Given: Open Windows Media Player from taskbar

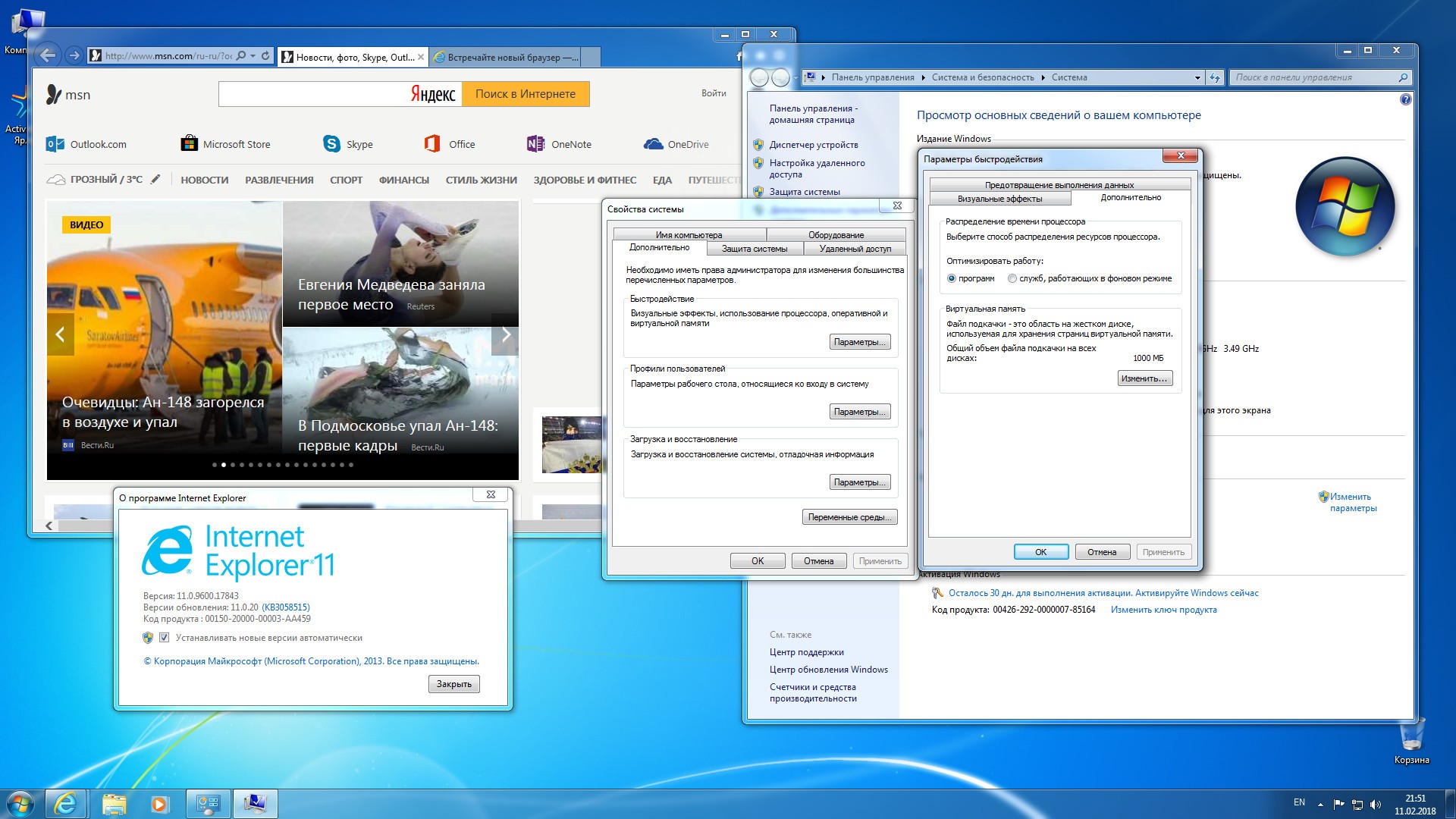Looking at the screenshot, I should click(159, 804).
